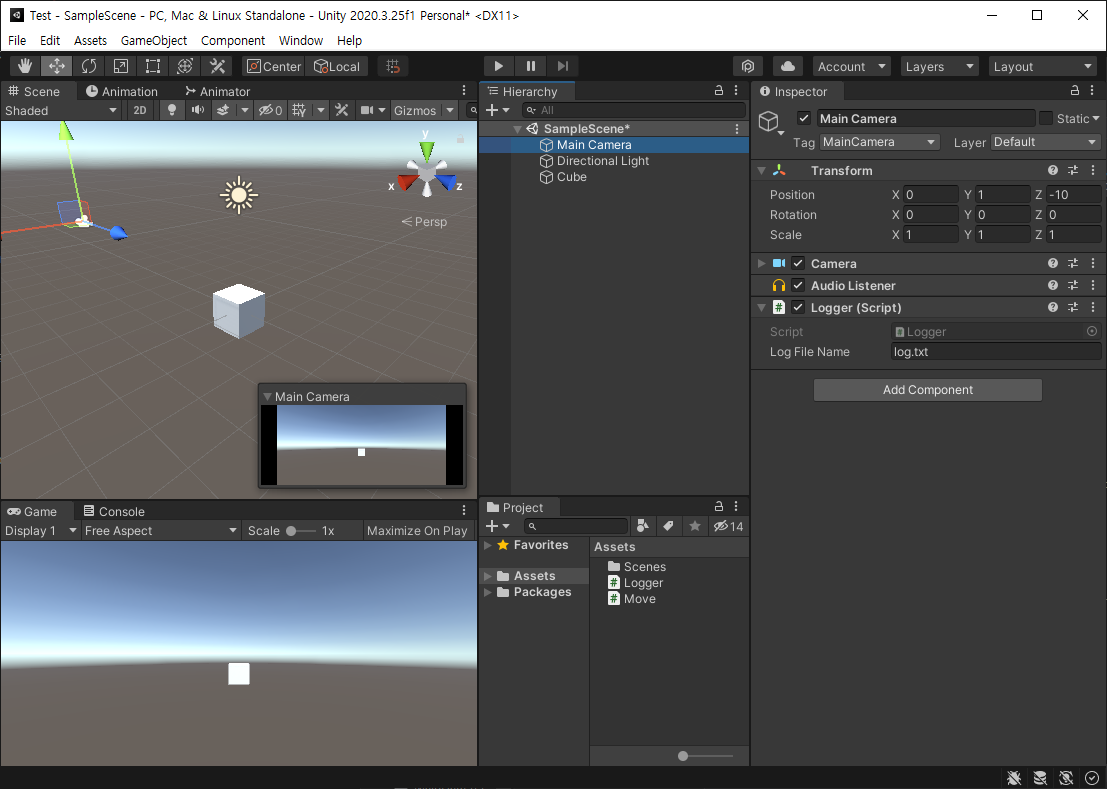1107x789 pixels.
Task: Open the Layout dropdown
Action: pos(1042,66)
